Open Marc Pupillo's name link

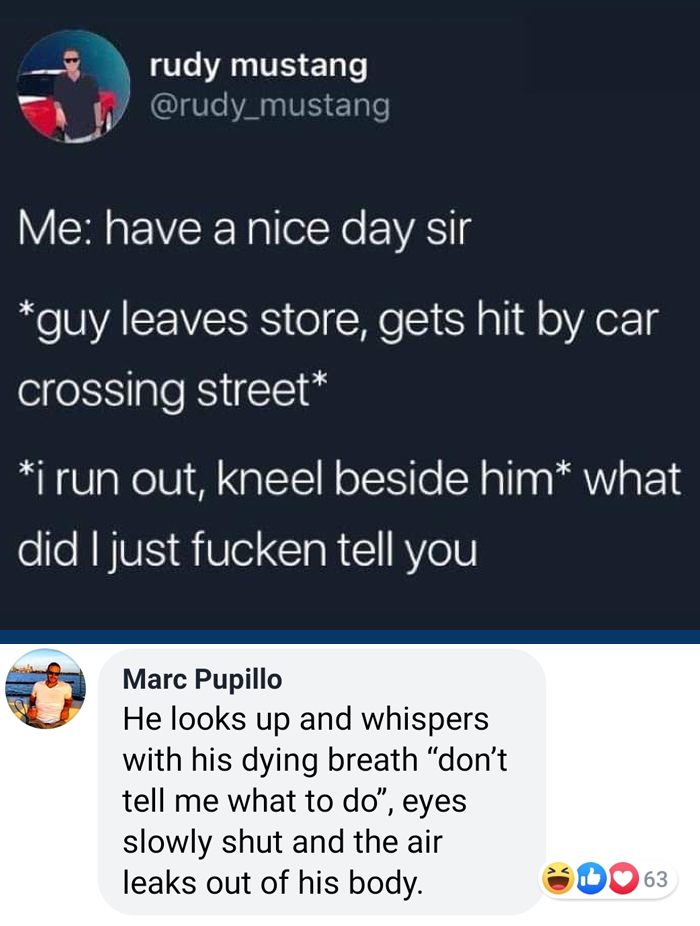click(x=202, y=679)
